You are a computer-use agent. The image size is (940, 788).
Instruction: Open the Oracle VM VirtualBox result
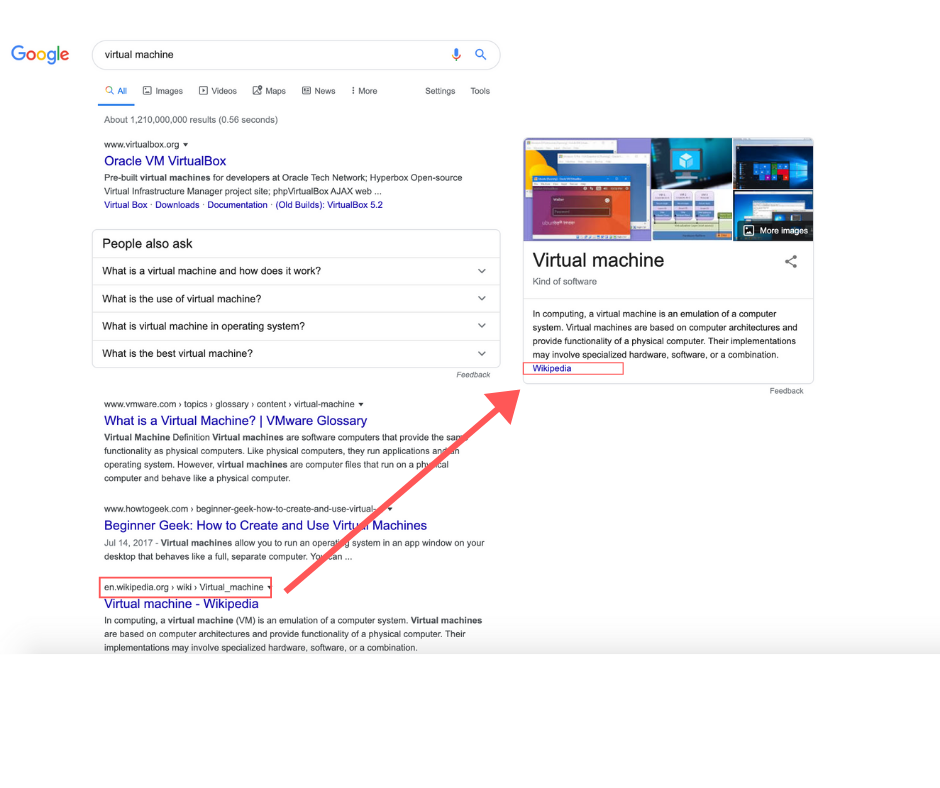165,161
